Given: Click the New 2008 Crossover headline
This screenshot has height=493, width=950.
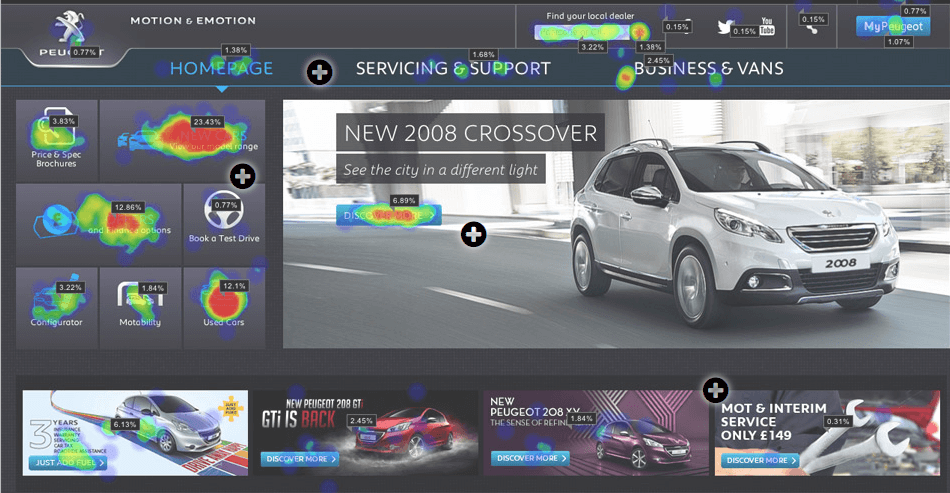Looking at the screenshot, I should (x=470, y=133).
